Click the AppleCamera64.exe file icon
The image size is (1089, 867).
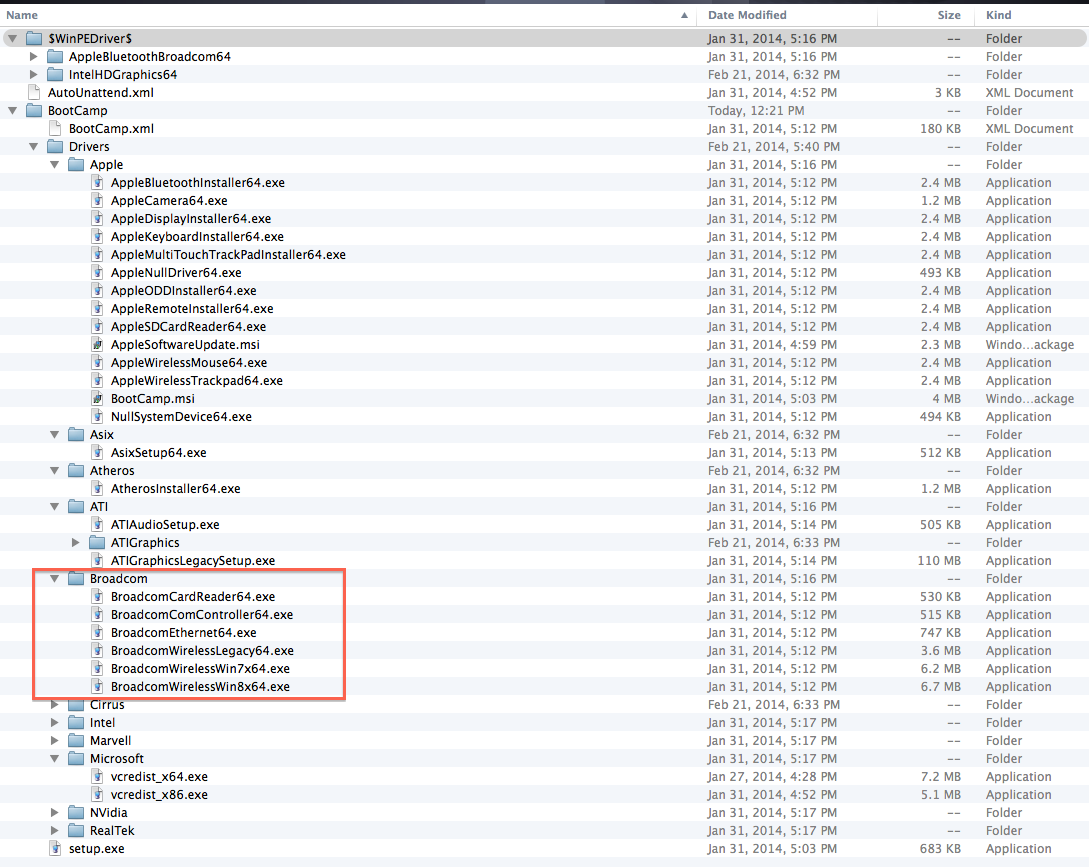coord(98,201)
